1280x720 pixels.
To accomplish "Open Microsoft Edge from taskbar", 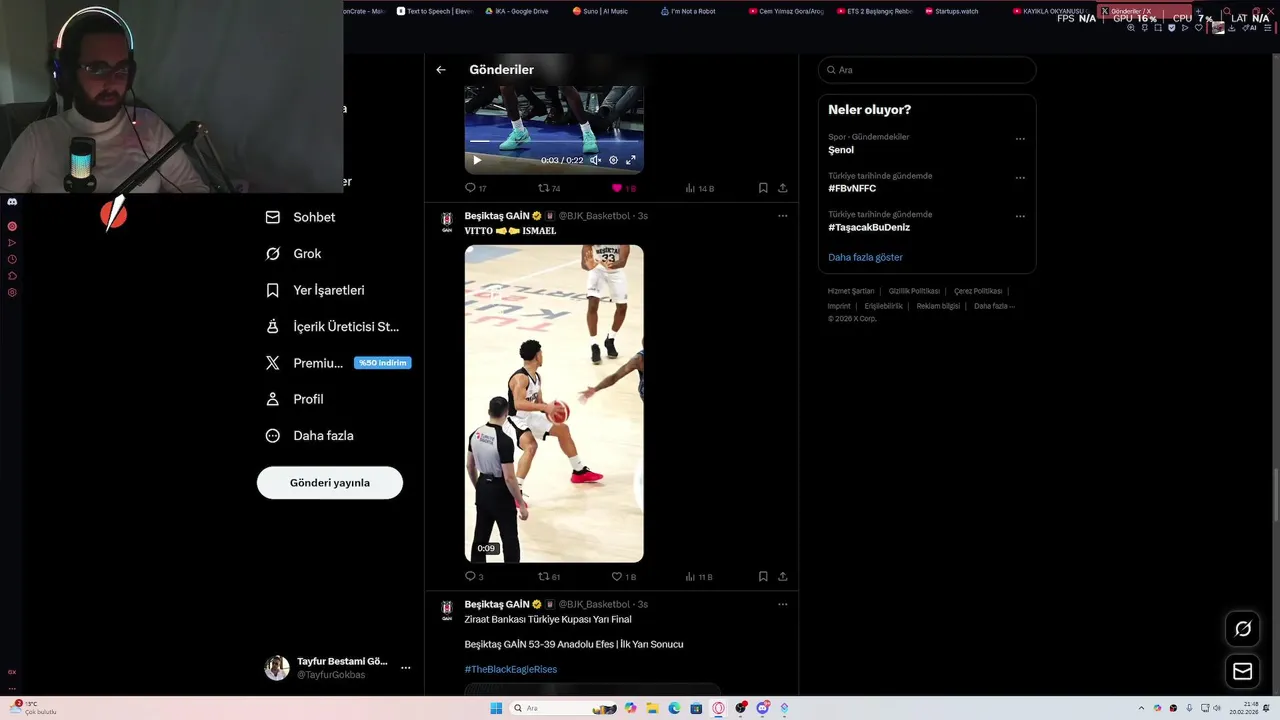I will coord(674,708).
